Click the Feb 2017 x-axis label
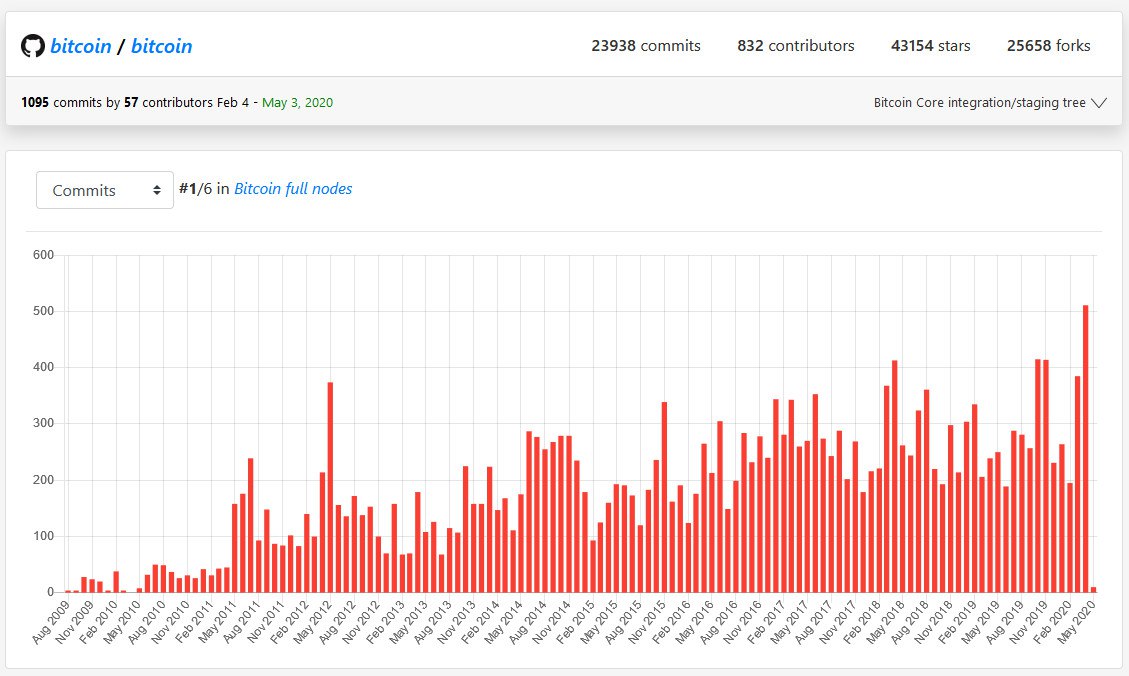The width and height of the screenshot is (1129, 676). click(766, 621)
